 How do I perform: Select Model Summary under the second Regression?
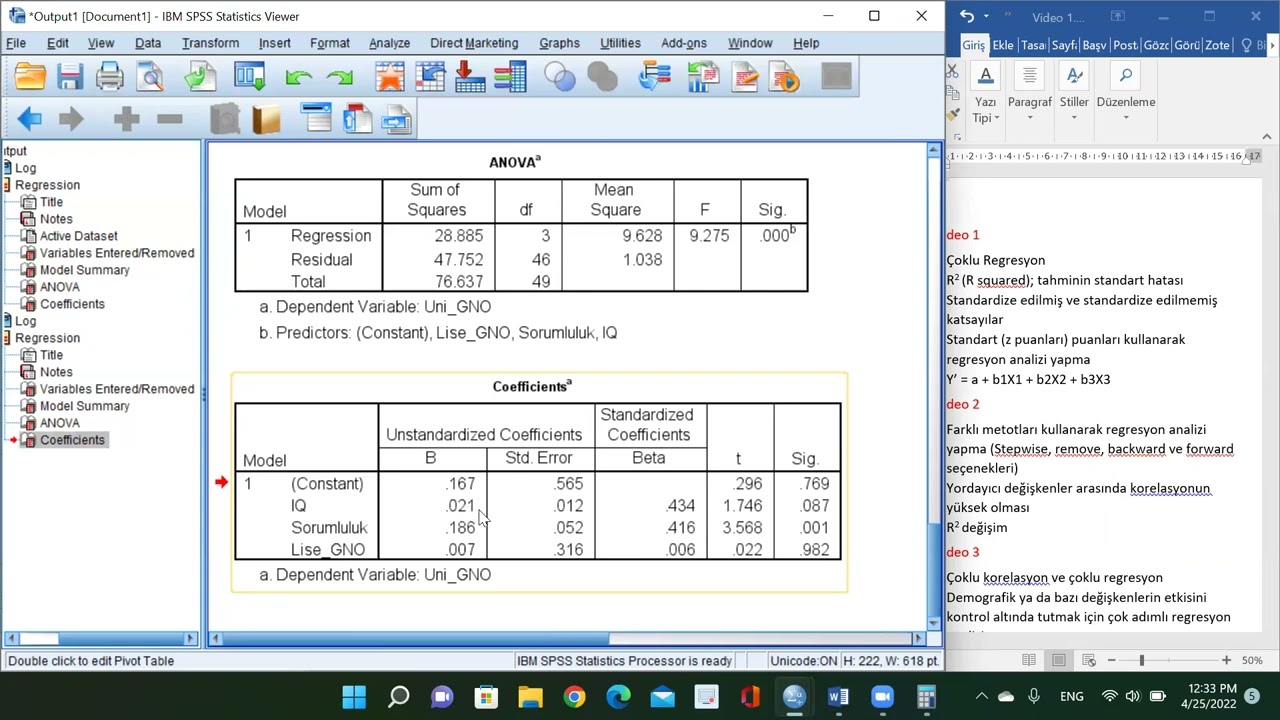point(84,406)
